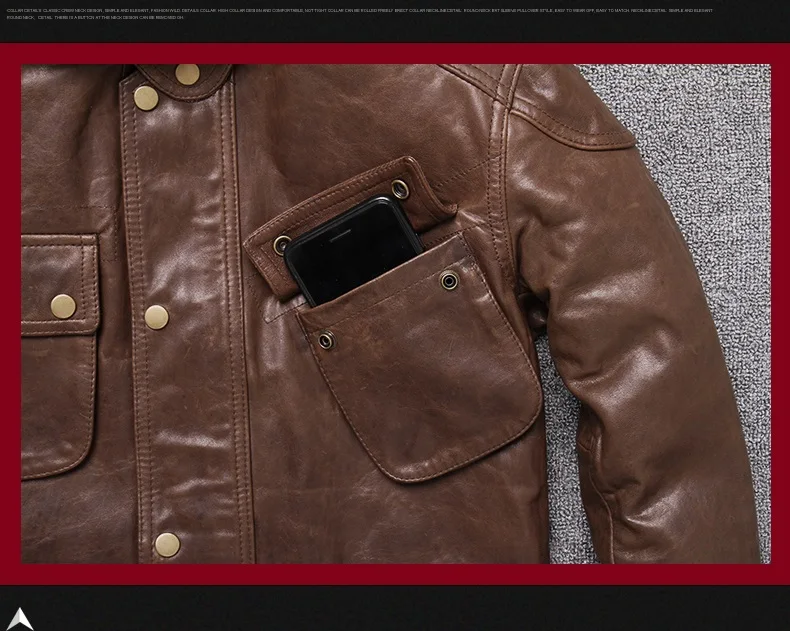Click the 'COLLAR DETAILS' description text line

[x=360, y=11]
